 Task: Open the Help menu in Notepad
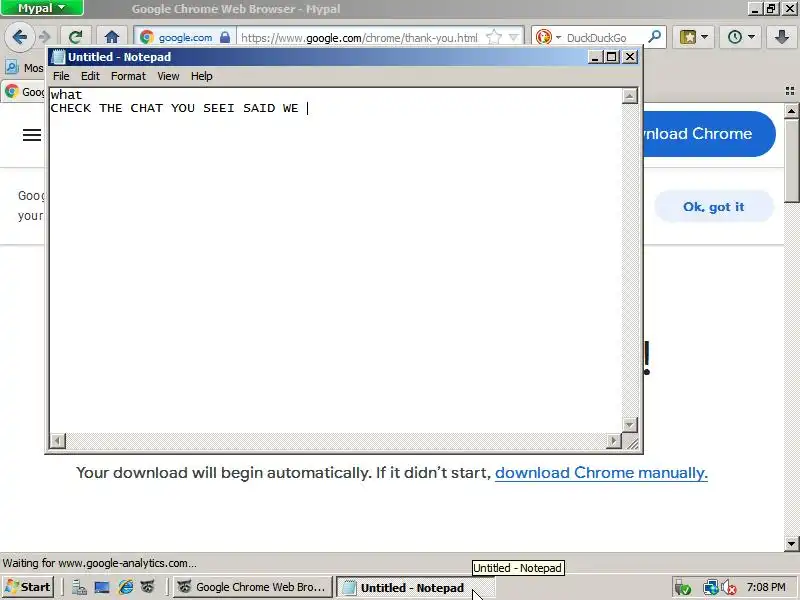tap(202, 76)
